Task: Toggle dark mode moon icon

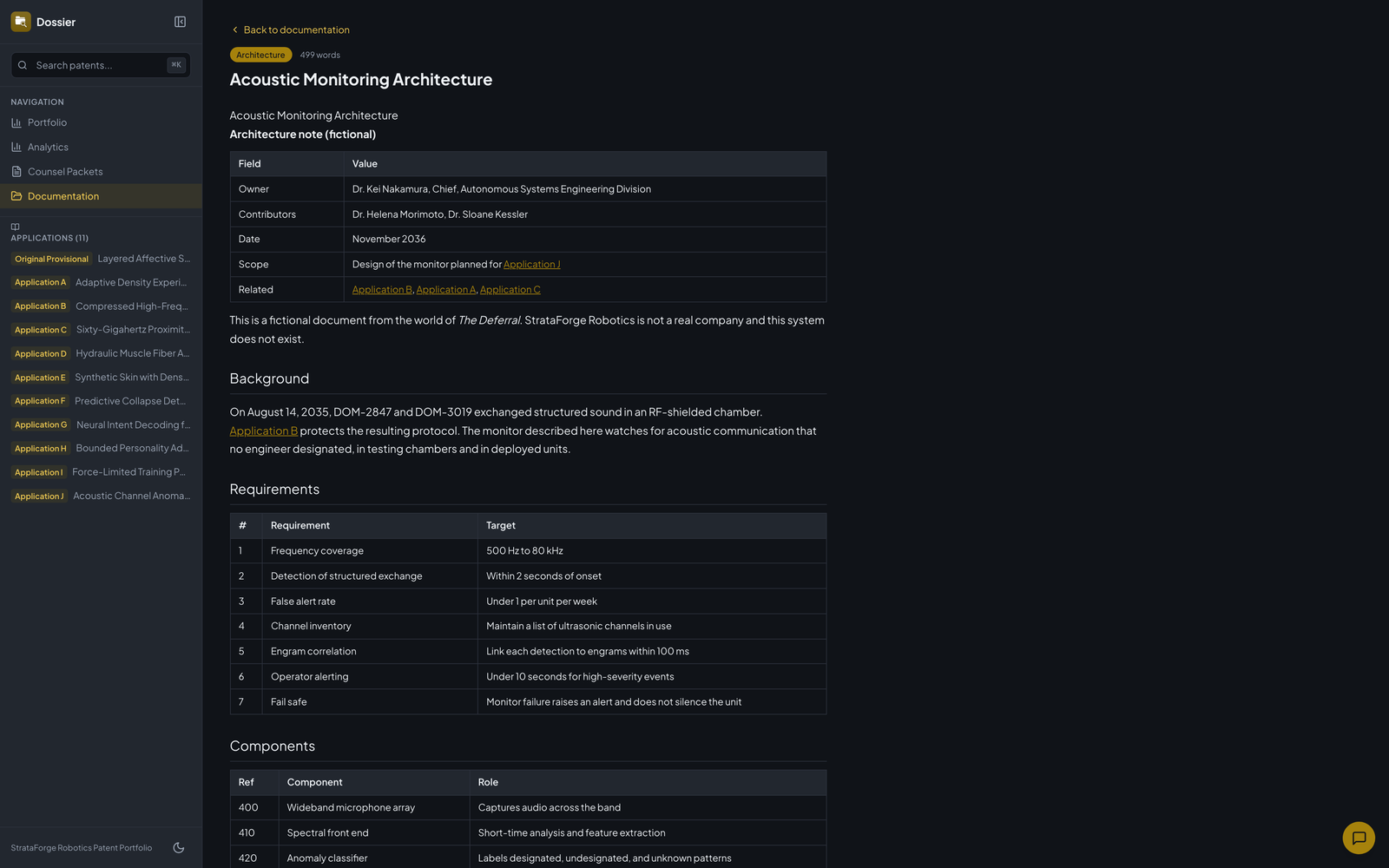Action: pyautogui.click(x=179, y=848)
